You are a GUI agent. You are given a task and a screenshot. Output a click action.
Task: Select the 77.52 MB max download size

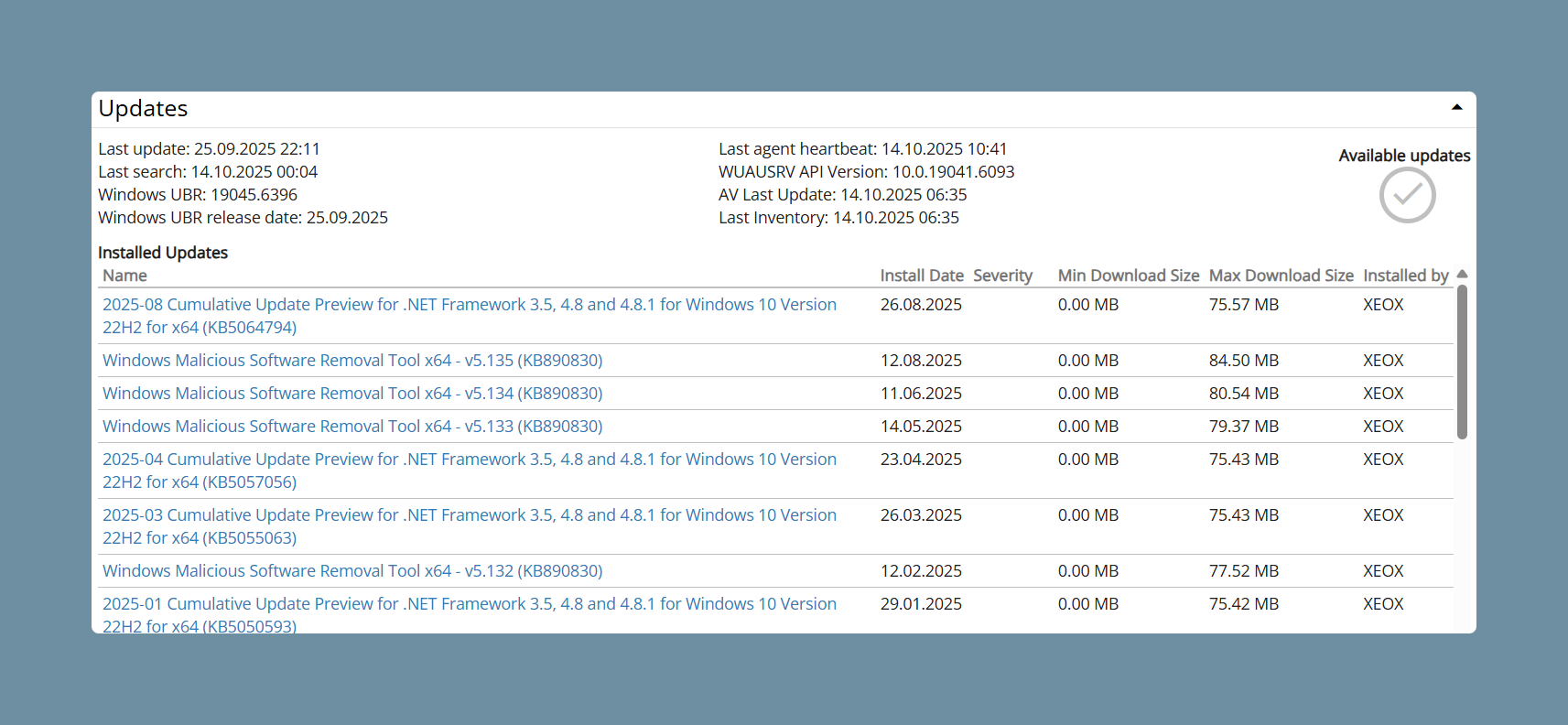click(x=1244, y=571)
